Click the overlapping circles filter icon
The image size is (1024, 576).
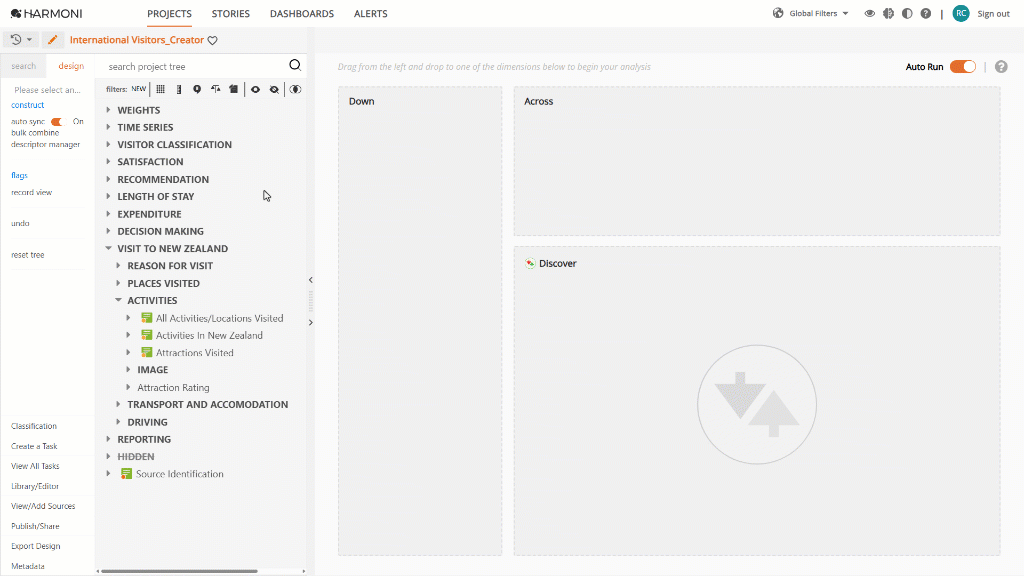click(295, 89)
